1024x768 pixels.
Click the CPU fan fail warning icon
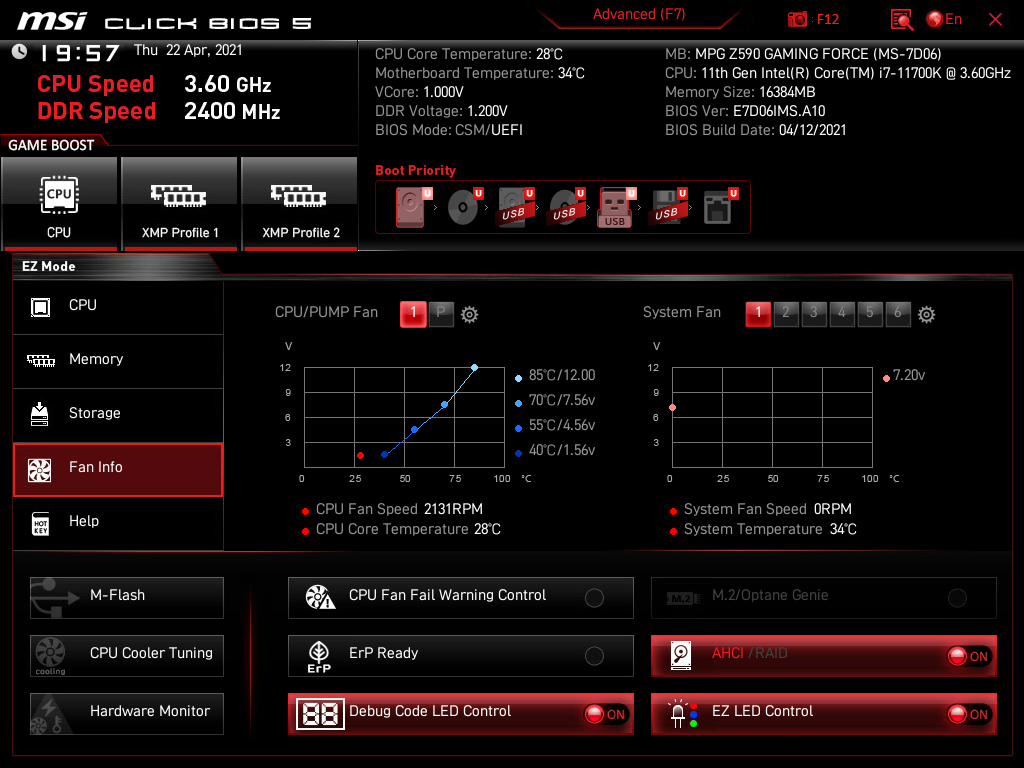click(320, 597)
